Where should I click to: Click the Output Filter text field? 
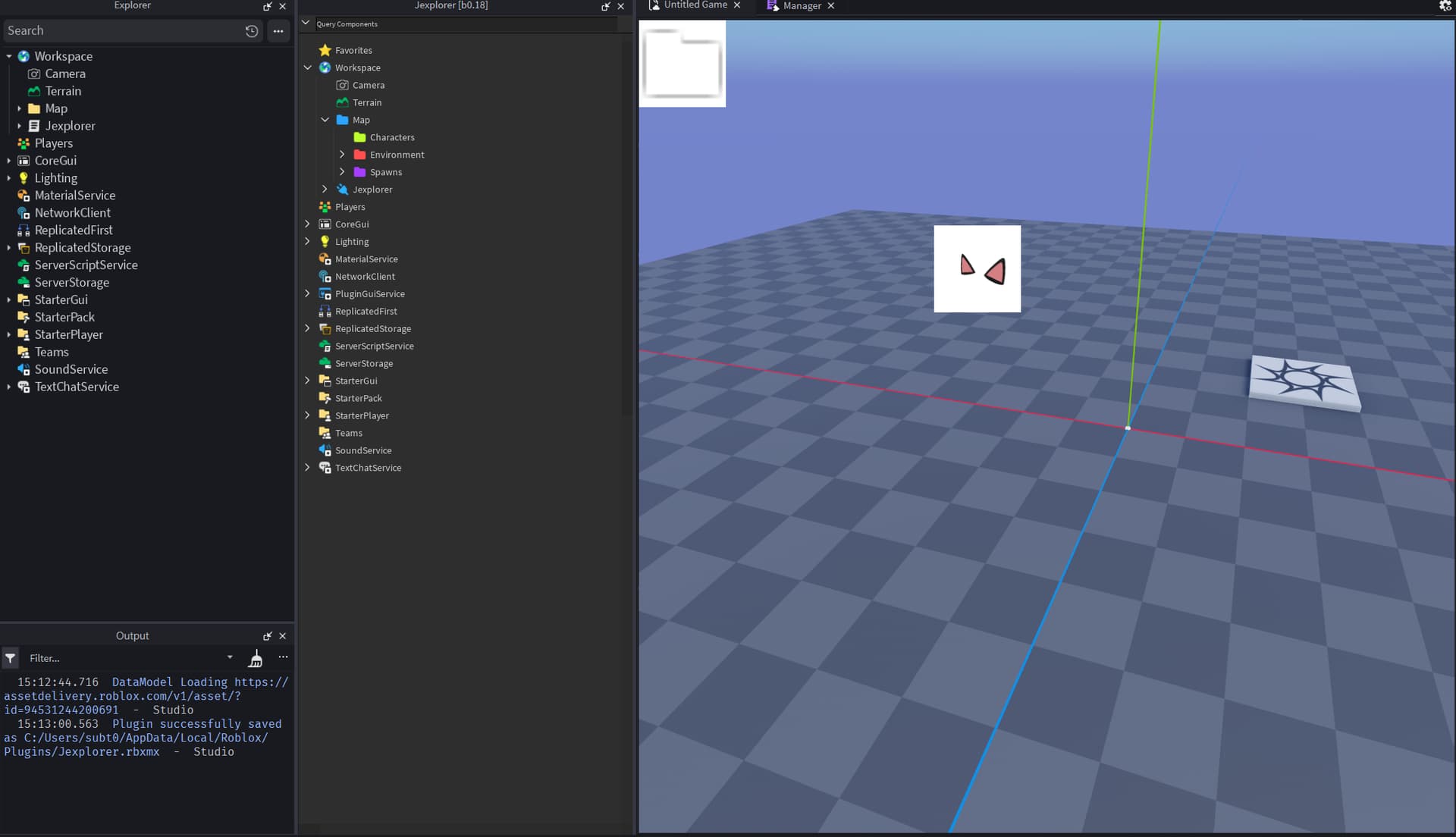[x=125, y=658]
